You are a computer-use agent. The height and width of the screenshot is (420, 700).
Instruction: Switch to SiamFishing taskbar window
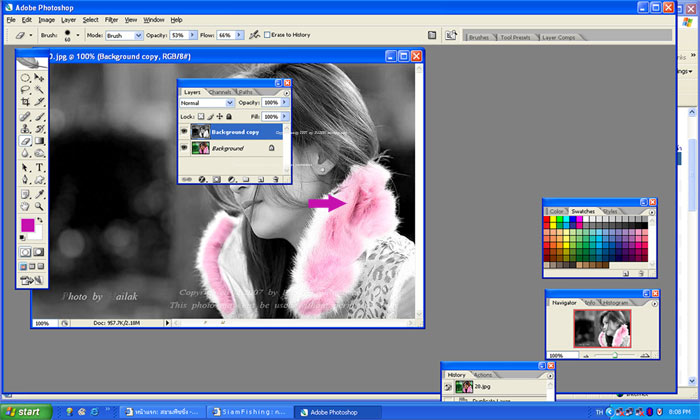250,412
